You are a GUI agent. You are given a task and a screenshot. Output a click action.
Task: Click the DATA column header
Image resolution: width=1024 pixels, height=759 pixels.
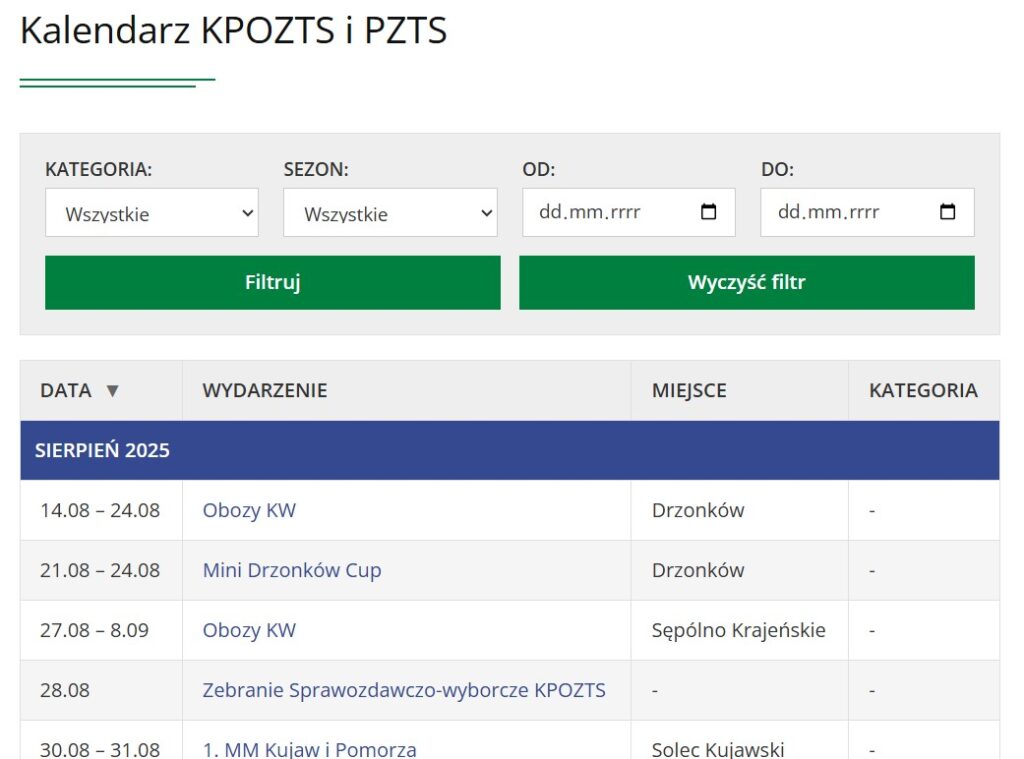(x=66, y=391)
